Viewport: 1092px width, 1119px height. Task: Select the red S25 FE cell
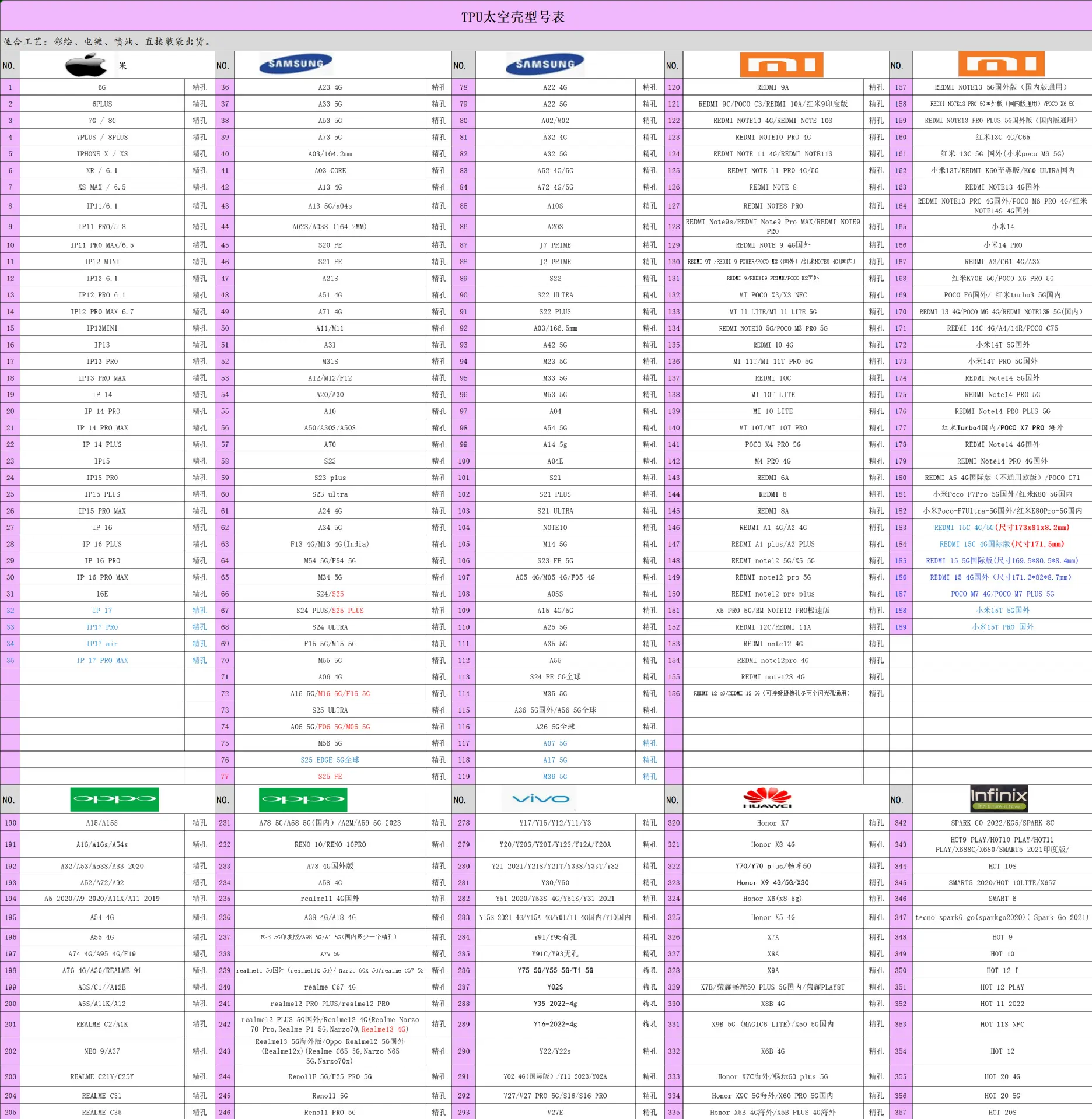coord(330,777)
